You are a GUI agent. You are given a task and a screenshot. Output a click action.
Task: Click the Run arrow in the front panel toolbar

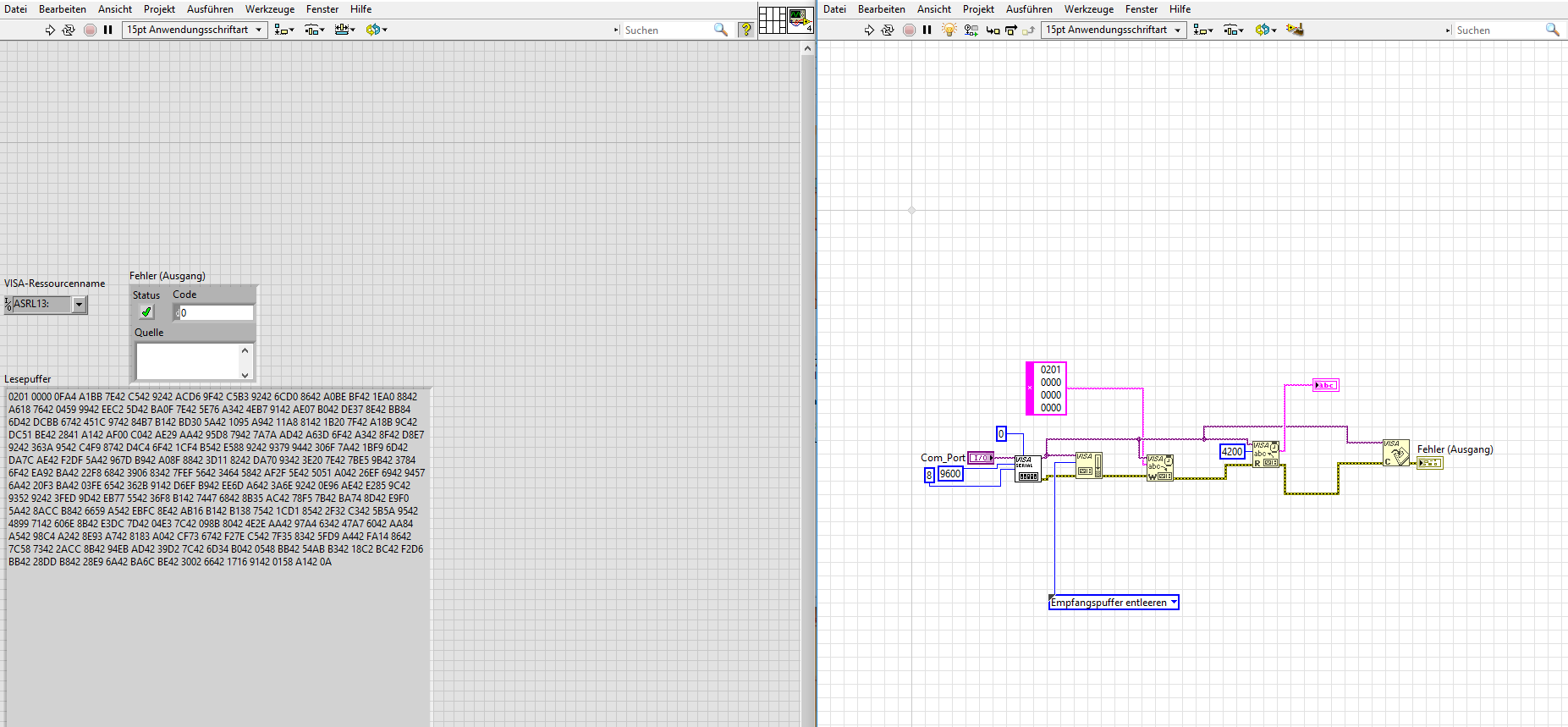(x=50, y=30)
